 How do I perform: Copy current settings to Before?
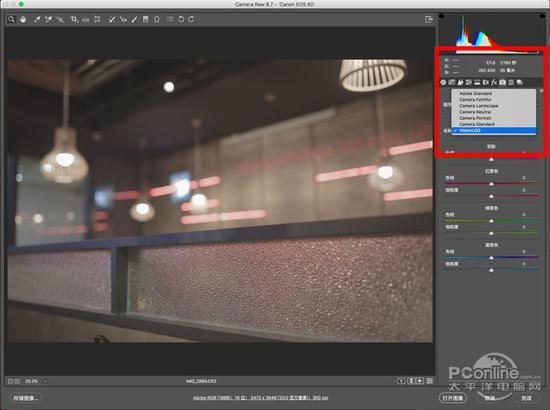420,381
